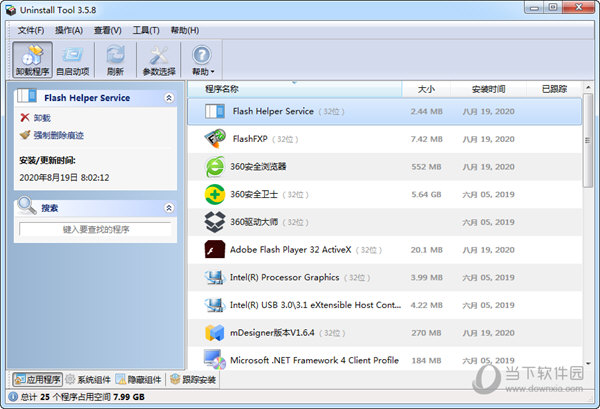Click scrollbar down arrow in program list
Screen dimensions: 600x409
pos(588,363)
